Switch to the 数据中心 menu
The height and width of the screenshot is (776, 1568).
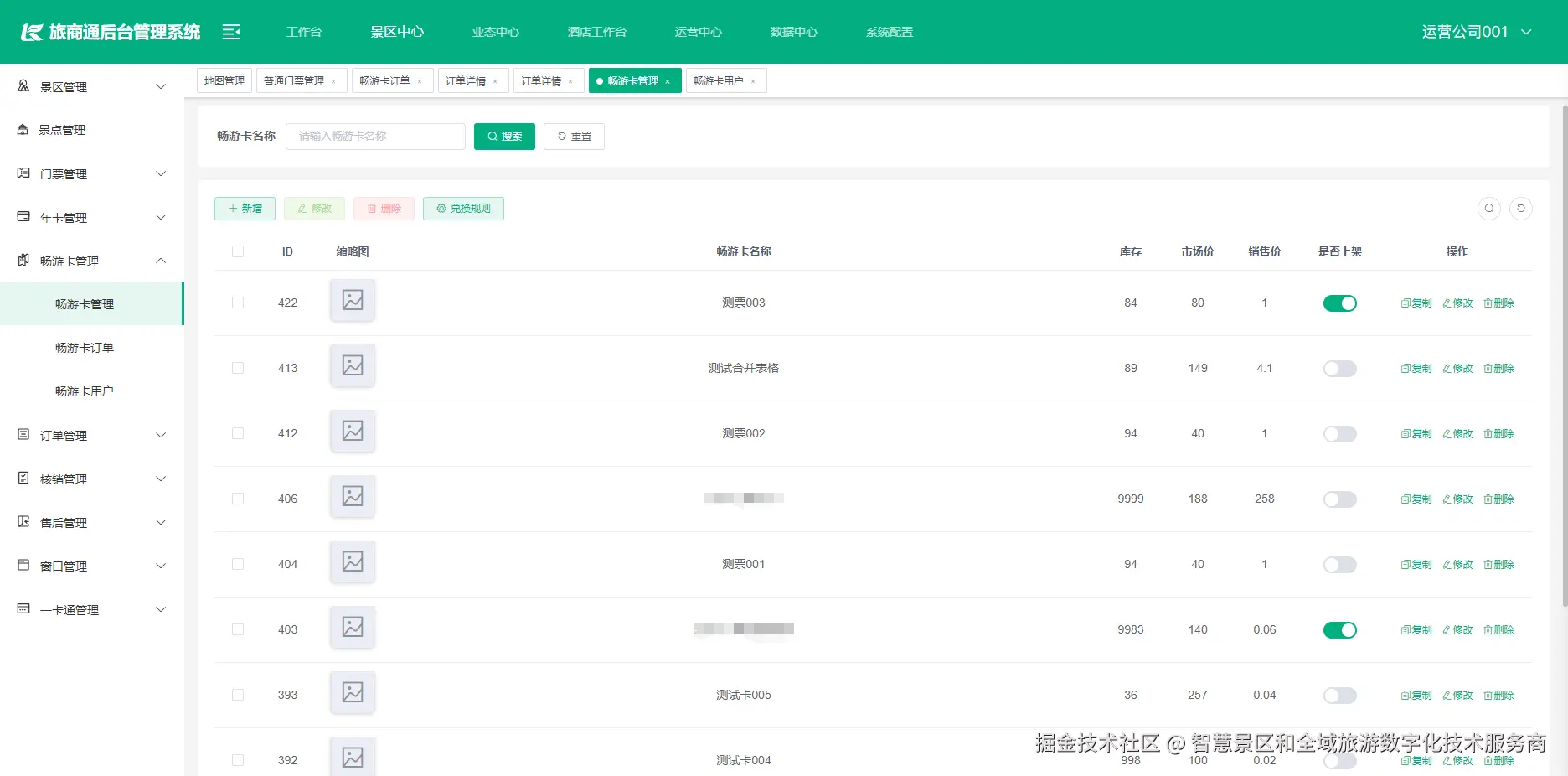(x=792, y=31)
